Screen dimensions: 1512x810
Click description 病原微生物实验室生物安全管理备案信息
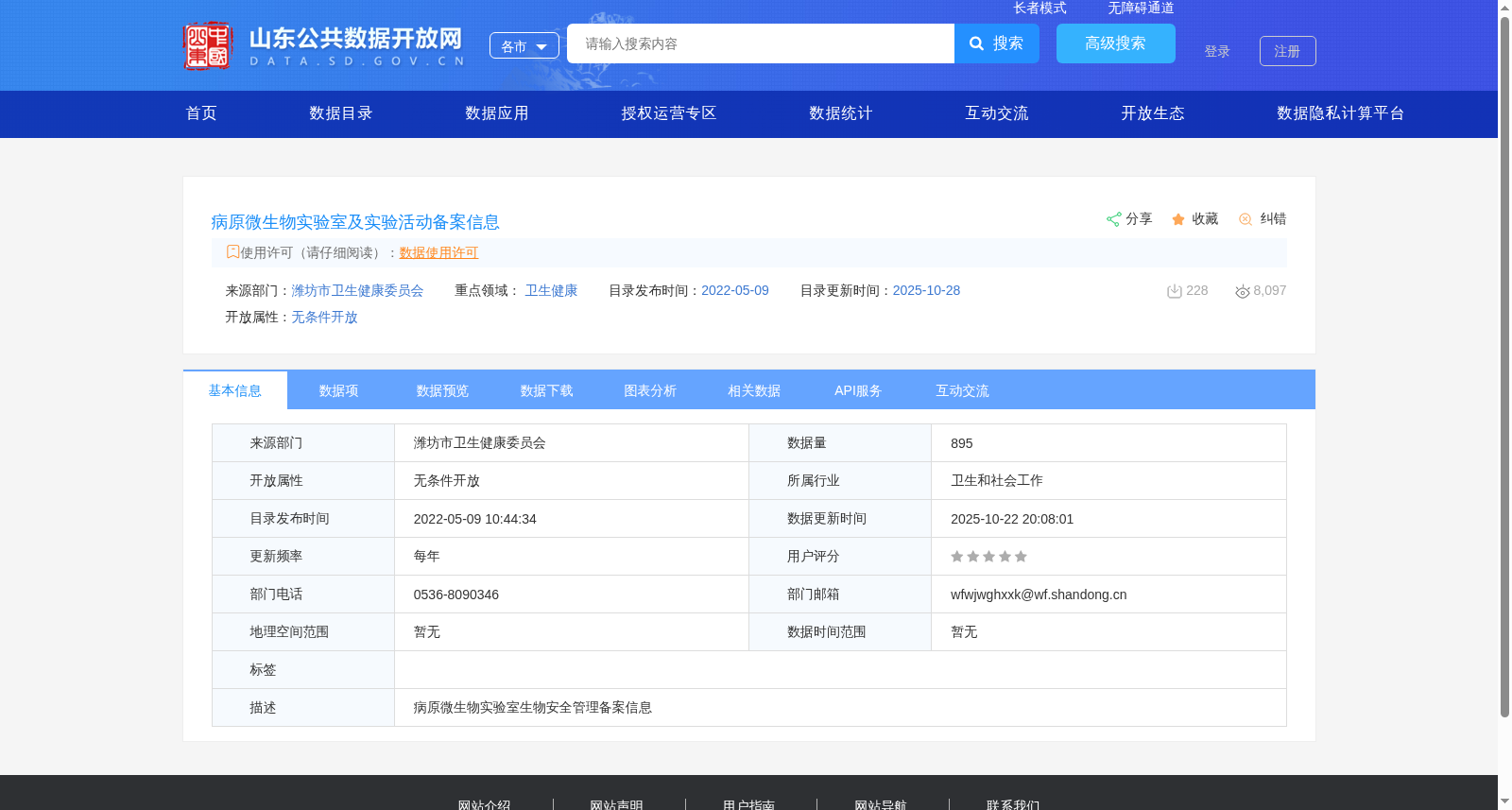pyautogui.click(x=533, y=708)
